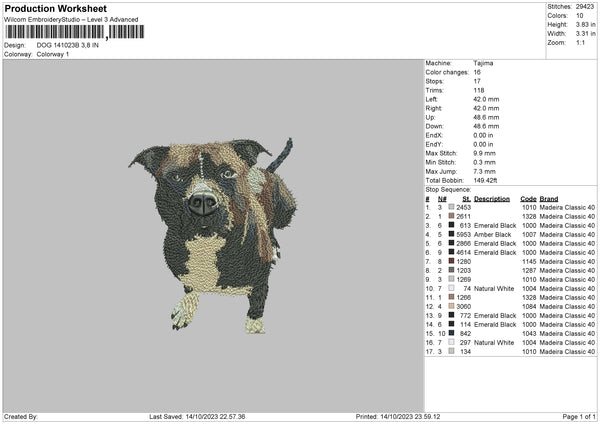Click the Stitches value 29423
The height and width of the screenshot is (424, 600).
click(x=585, y=8)
